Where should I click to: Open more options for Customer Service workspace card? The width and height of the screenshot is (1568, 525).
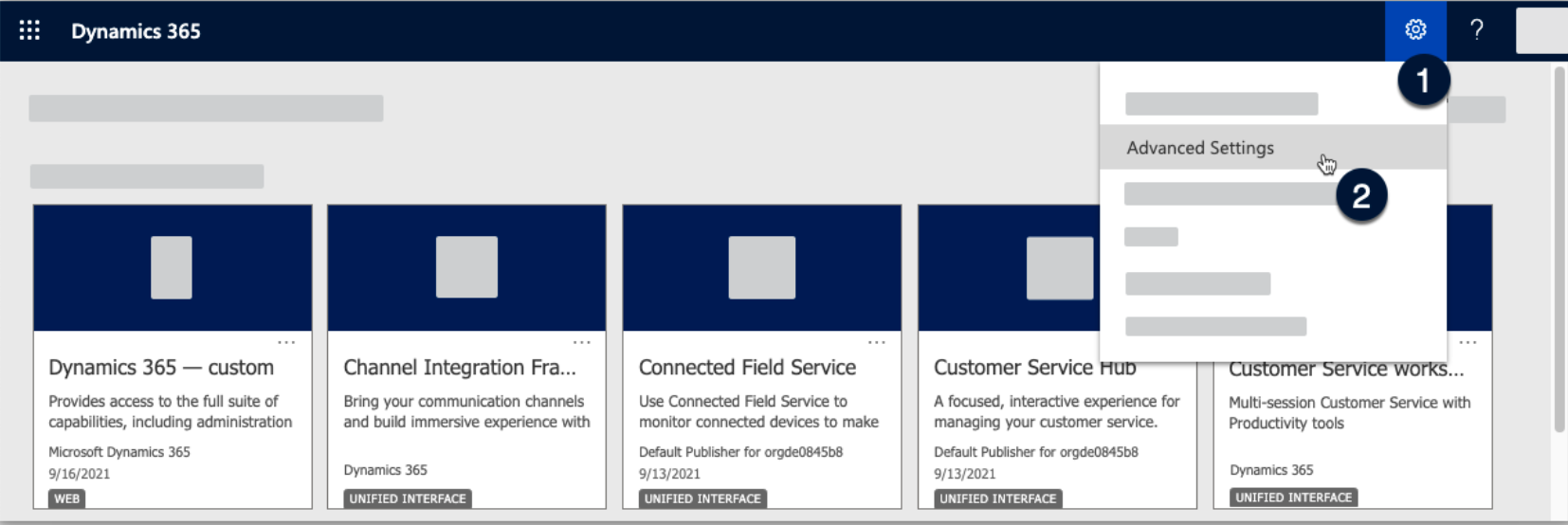click(1468, 342)
